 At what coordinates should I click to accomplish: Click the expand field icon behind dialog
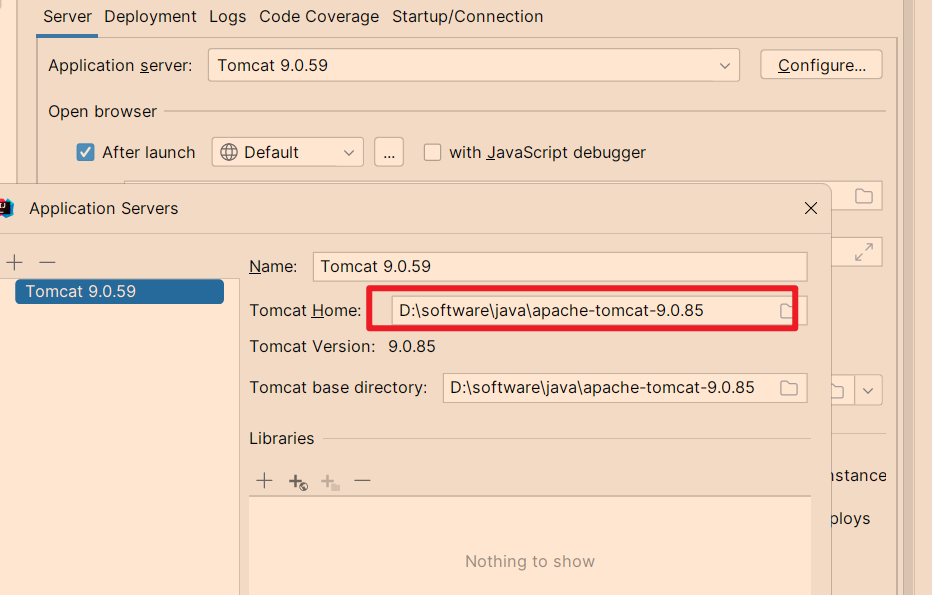click(x=864, y=252)
